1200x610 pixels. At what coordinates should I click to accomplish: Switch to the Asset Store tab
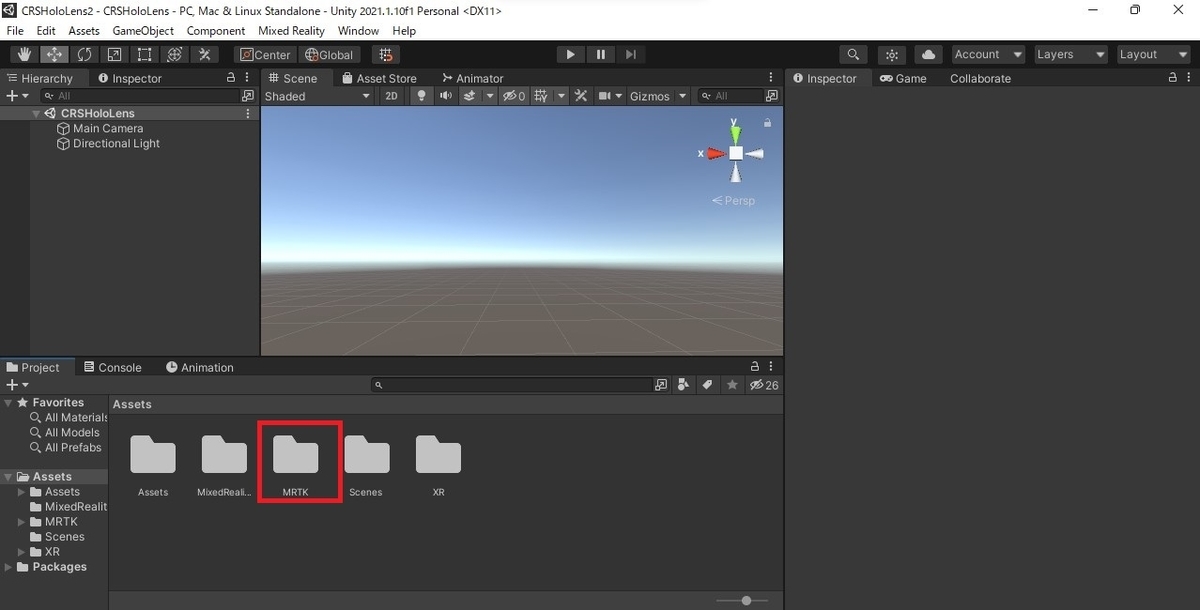click(379, 78)
